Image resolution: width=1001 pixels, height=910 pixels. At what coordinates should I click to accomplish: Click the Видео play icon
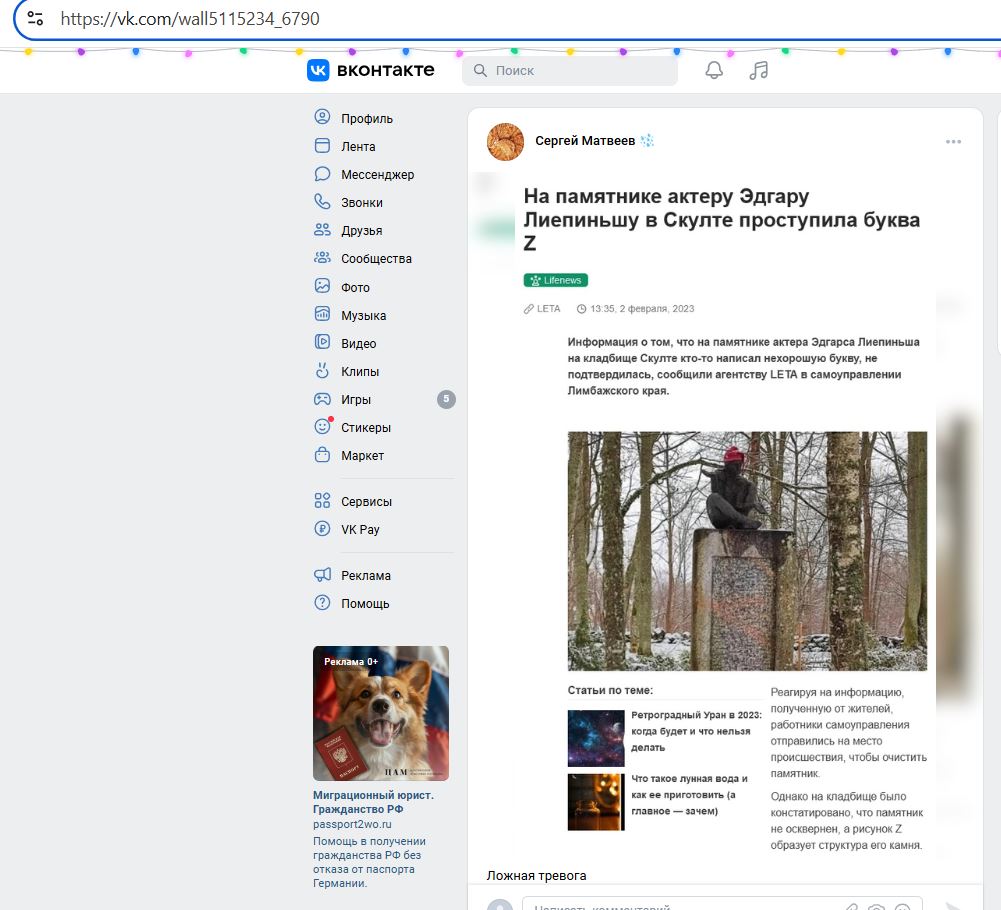pos(322,342)
